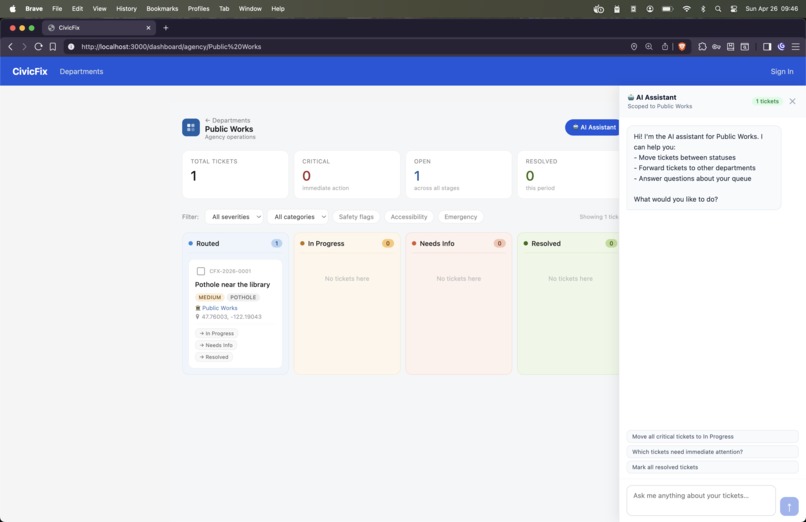Click the Total Tickets stat card
The height and width of the screenshot is (522, 806).
235,174
